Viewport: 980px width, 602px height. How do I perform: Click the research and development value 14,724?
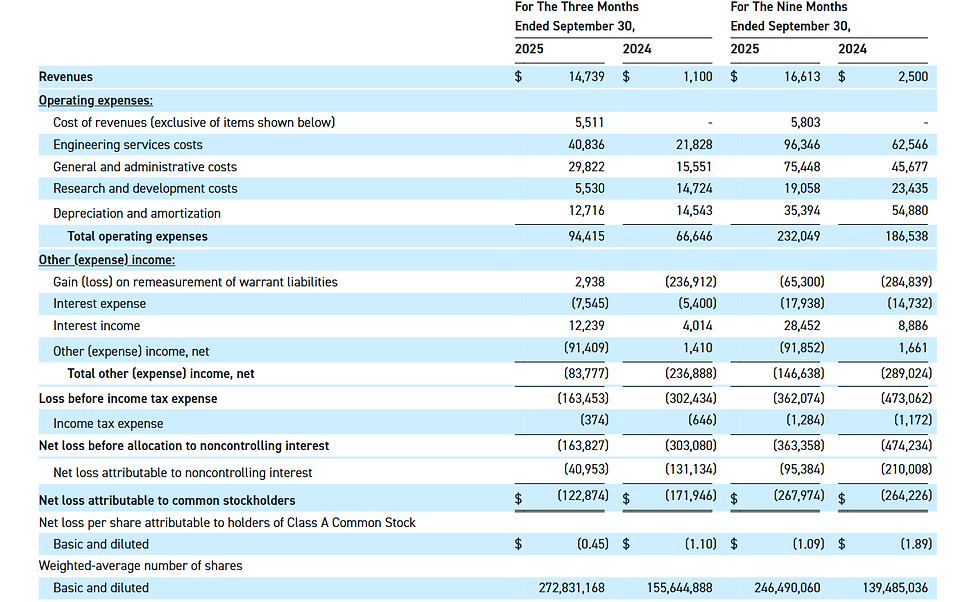[x=694, y=189]
